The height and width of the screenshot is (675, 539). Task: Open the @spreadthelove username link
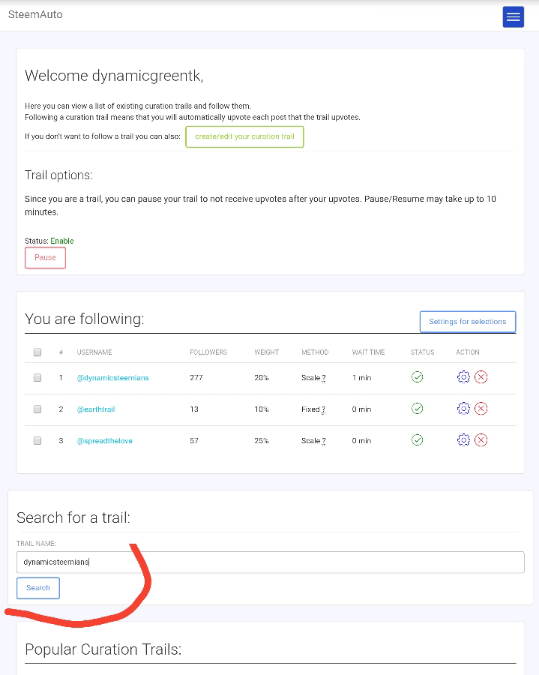pyautogui.click(x=105, y=441)
